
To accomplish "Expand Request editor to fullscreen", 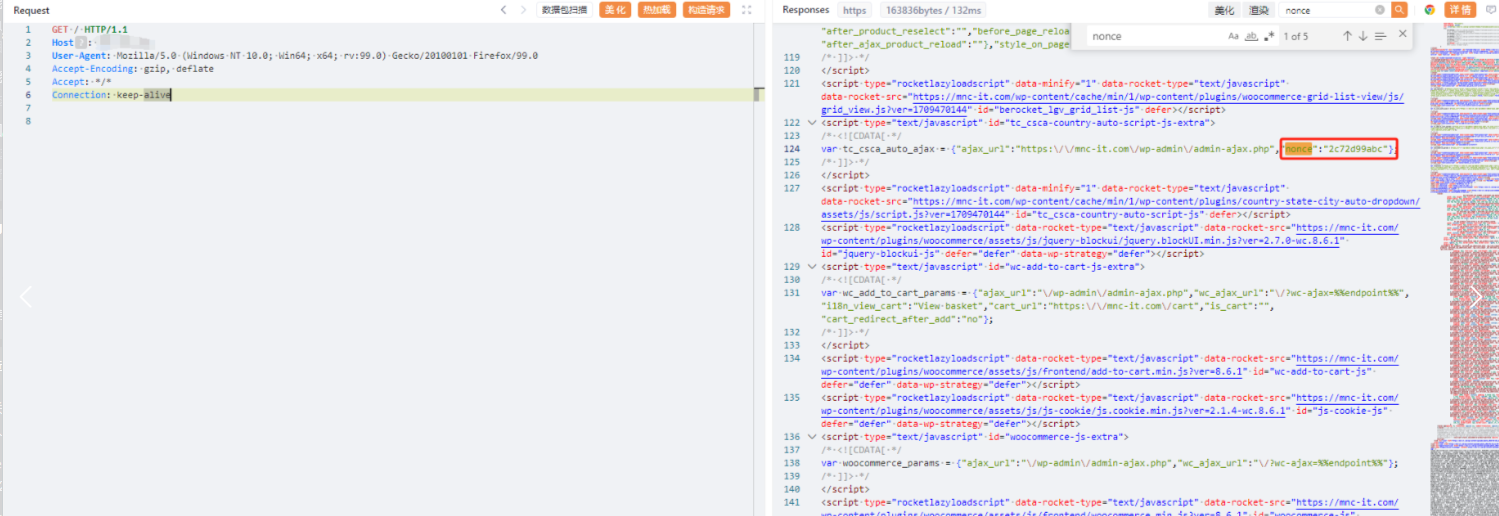I will coord(746,10).
